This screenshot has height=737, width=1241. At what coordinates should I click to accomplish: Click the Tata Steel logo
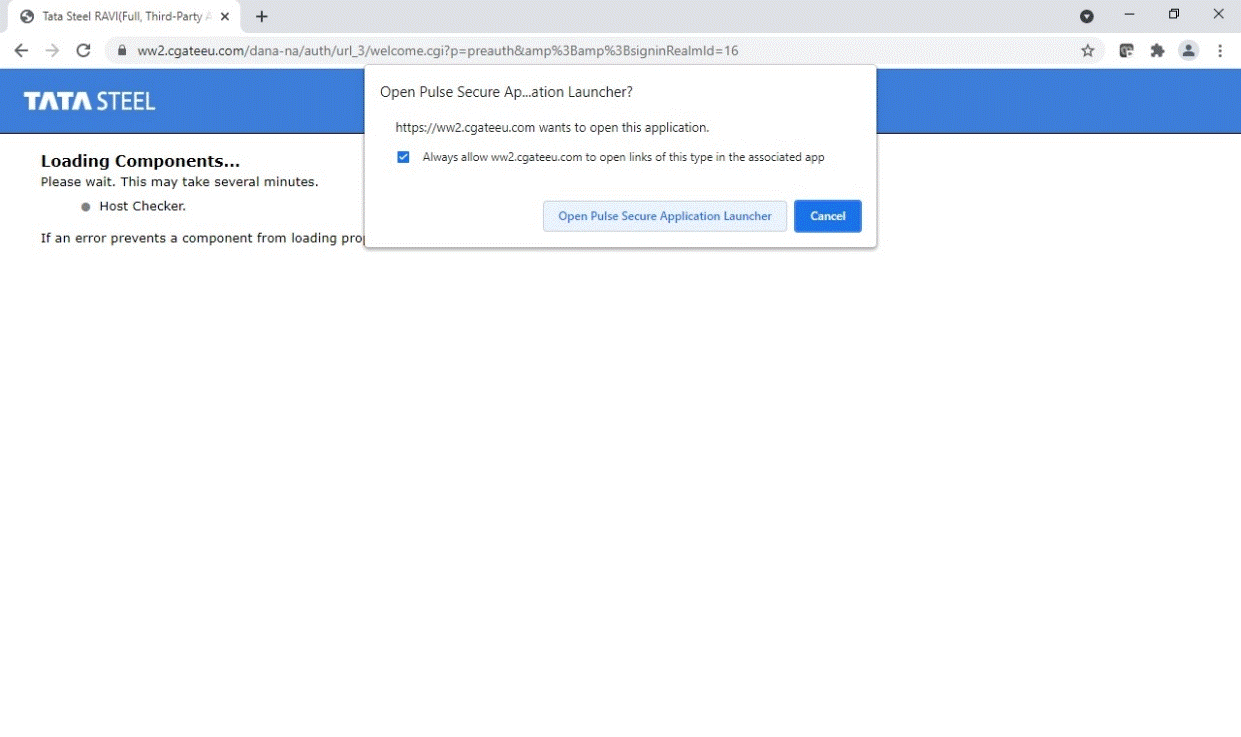(90, 101)
